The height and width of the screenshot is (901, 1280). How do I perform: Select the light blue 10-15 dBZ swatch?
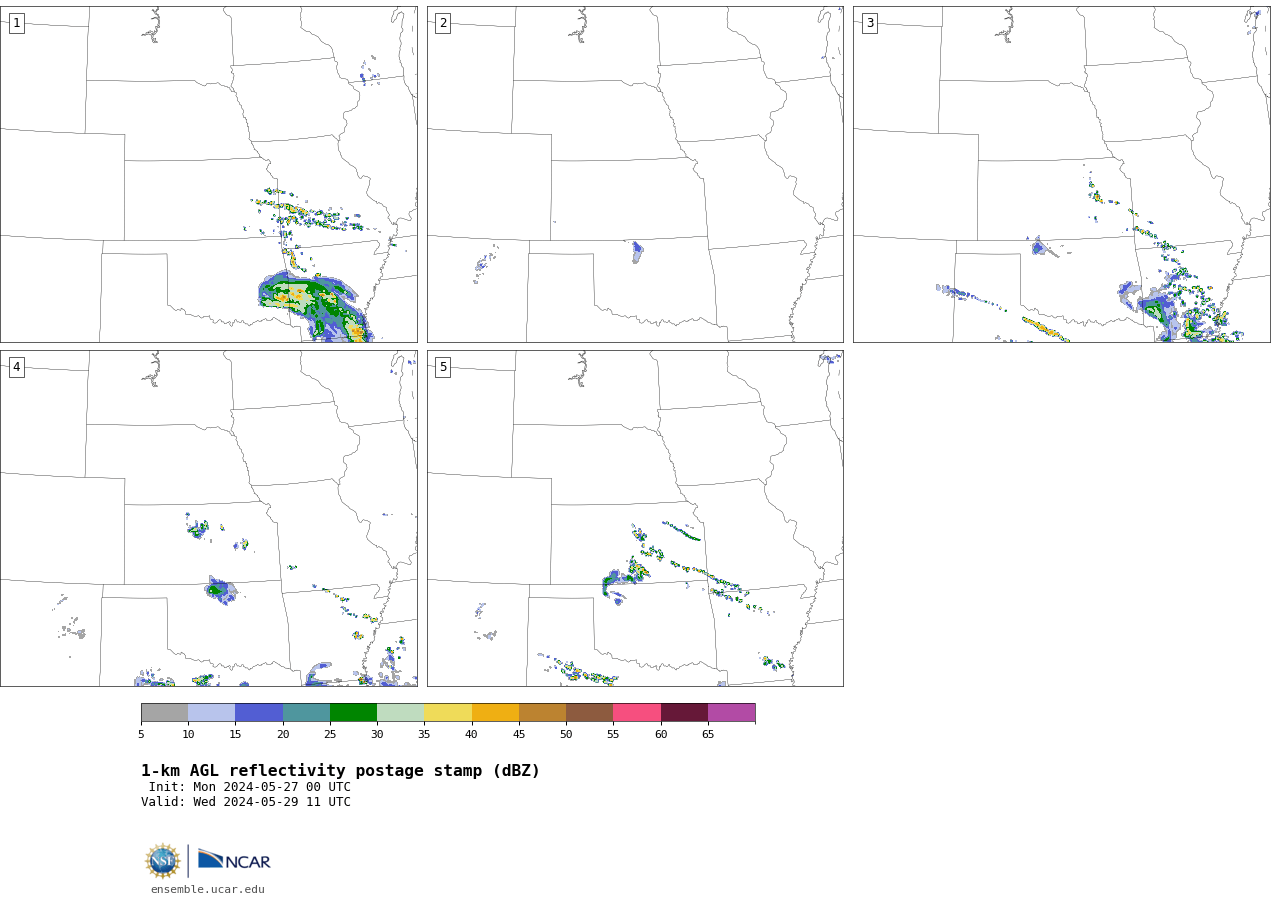coord(212,712)
